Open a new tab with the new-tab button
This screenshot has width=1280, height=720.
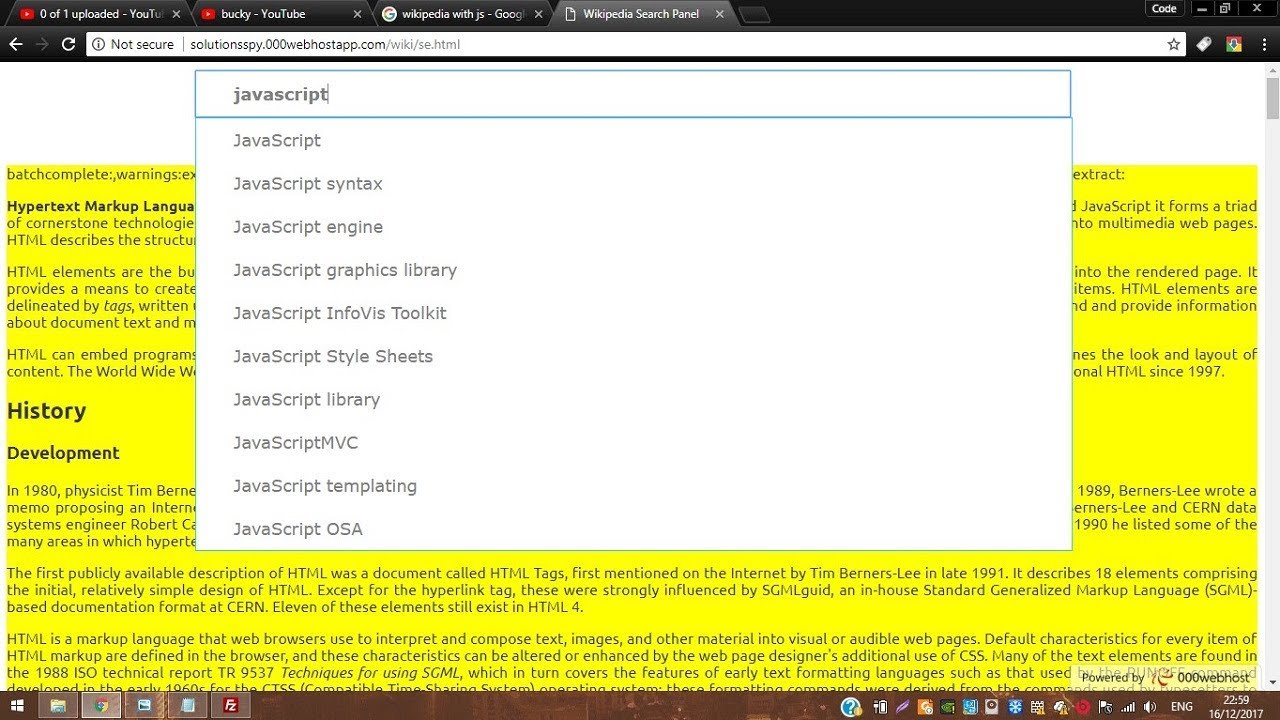(x=754, y=15)
